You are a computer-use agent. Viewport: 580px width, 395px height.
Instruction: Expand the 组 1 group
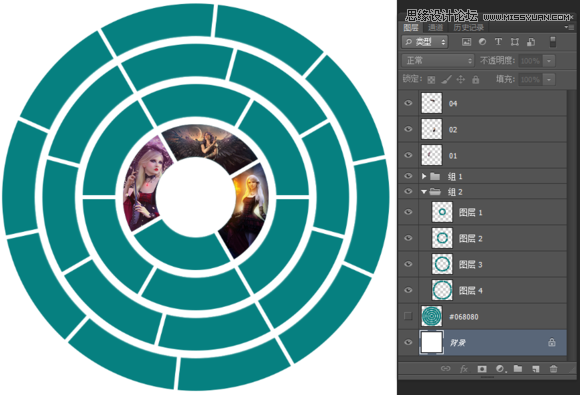[424, 176]
